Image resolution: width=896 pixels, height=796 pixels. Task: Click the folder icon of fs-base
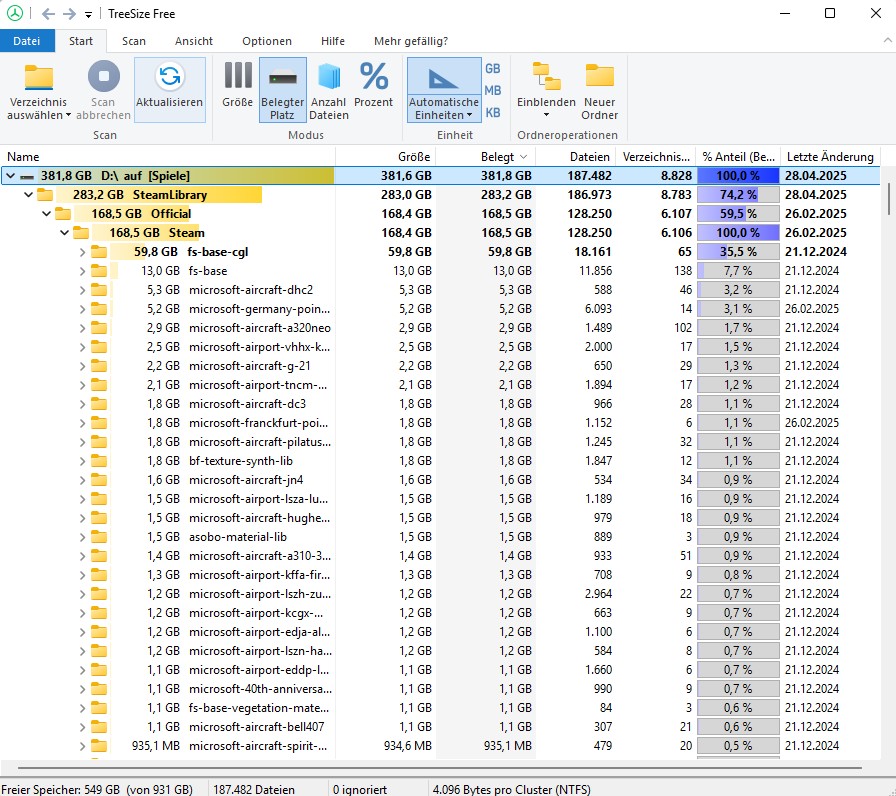coord(99,271)
